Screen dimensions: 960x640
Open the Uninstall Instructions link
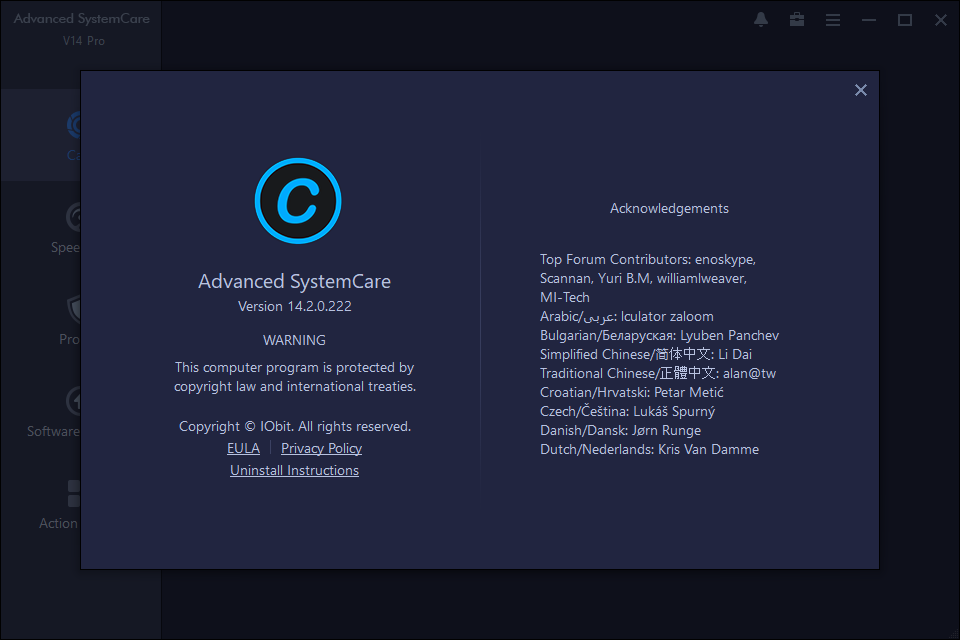294,470
